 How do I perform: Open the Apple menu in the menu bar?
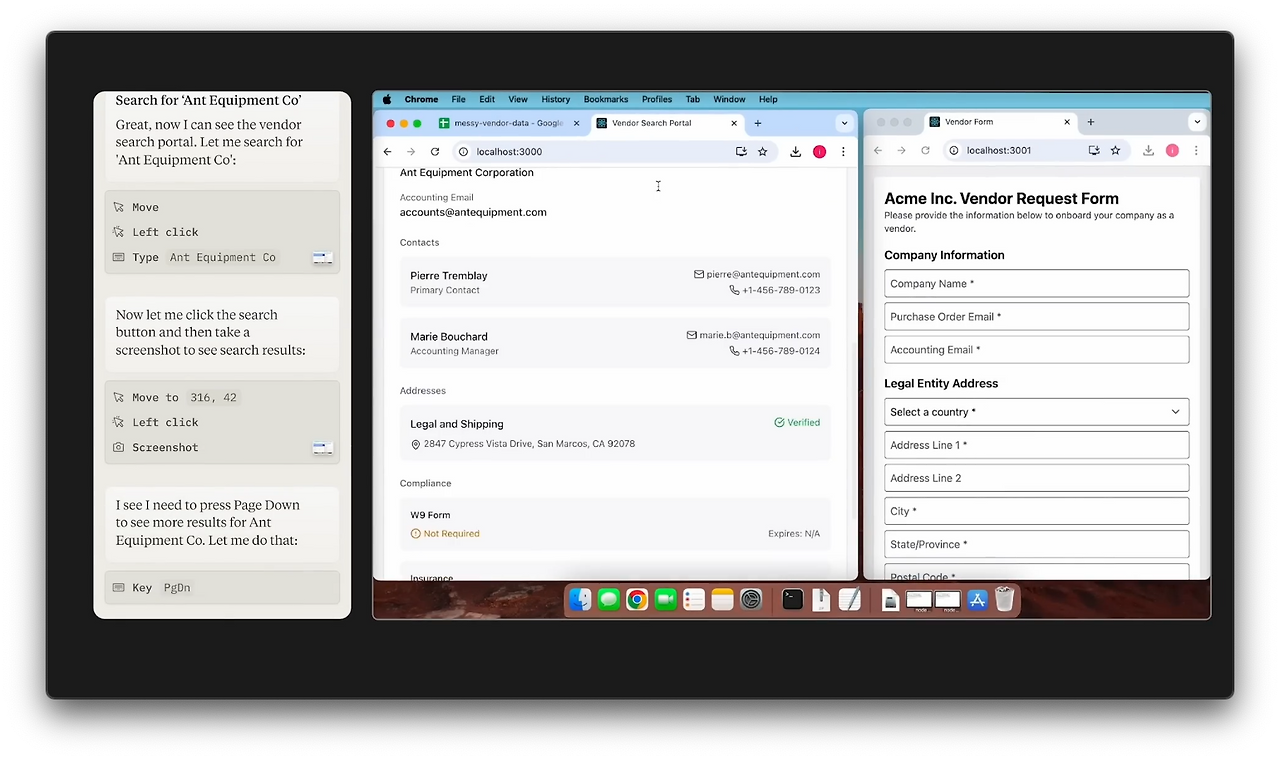387,100
